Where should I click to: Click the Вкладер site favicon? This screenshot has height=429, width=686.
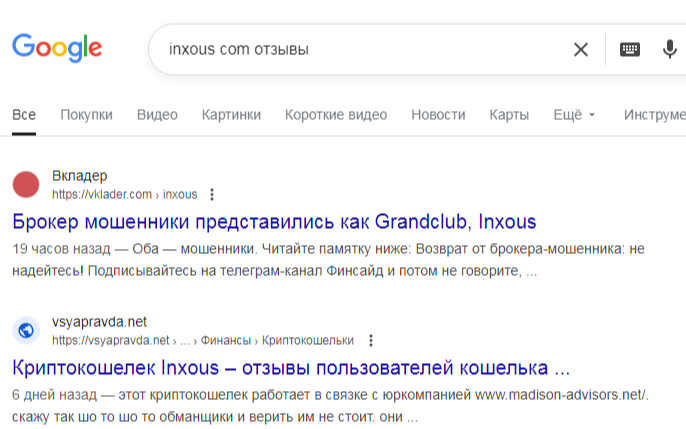[x=26, y=185]
